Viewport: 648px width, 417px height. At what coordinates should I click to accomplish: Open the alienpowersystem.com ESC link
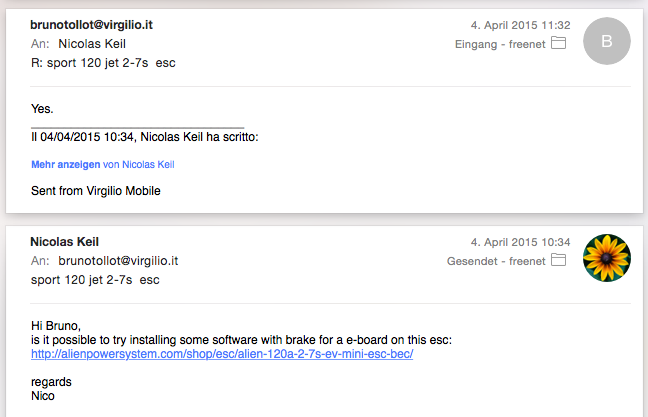[222, 354]
